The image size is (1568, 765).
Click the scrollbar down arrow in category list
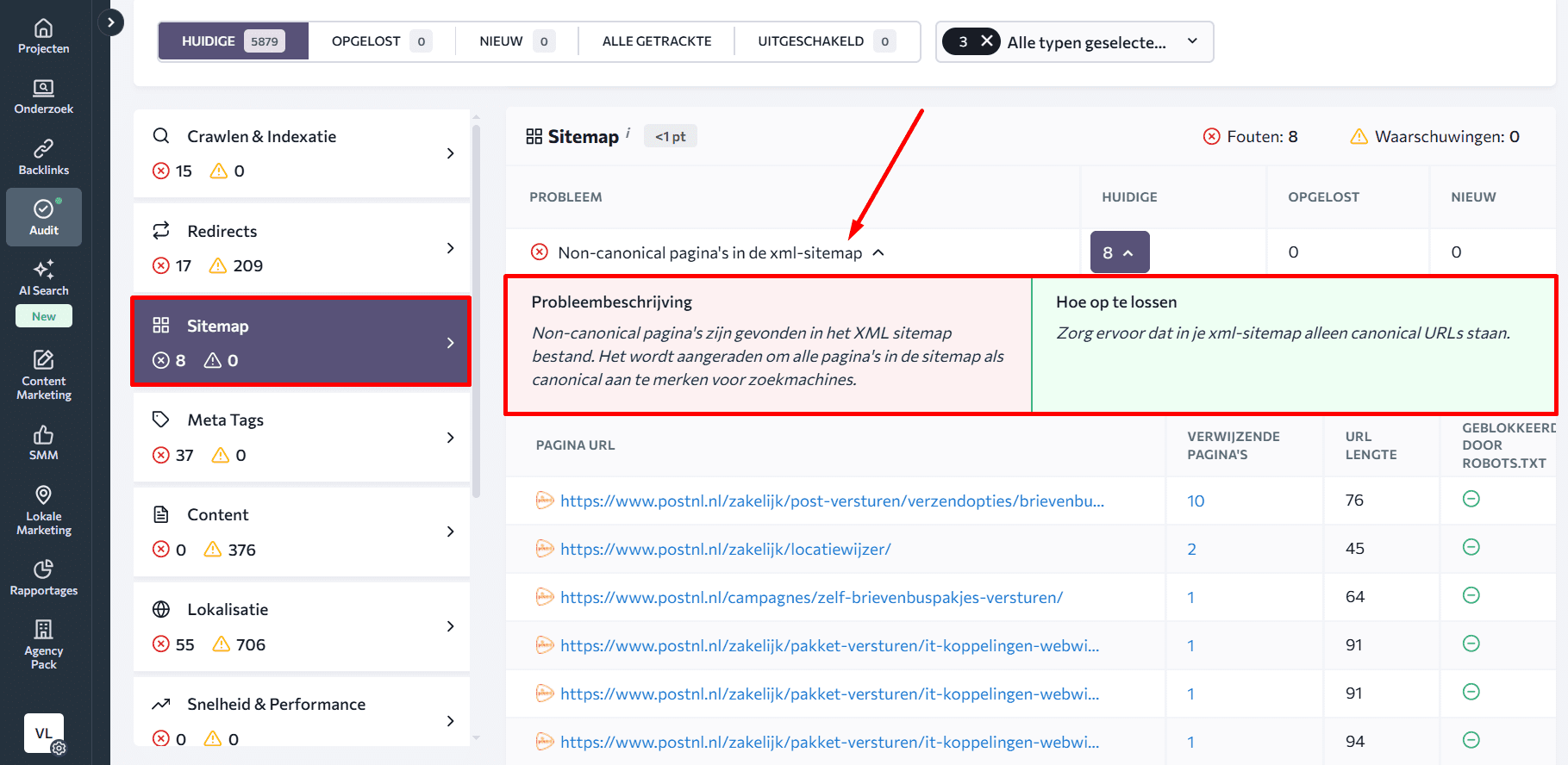476,737
